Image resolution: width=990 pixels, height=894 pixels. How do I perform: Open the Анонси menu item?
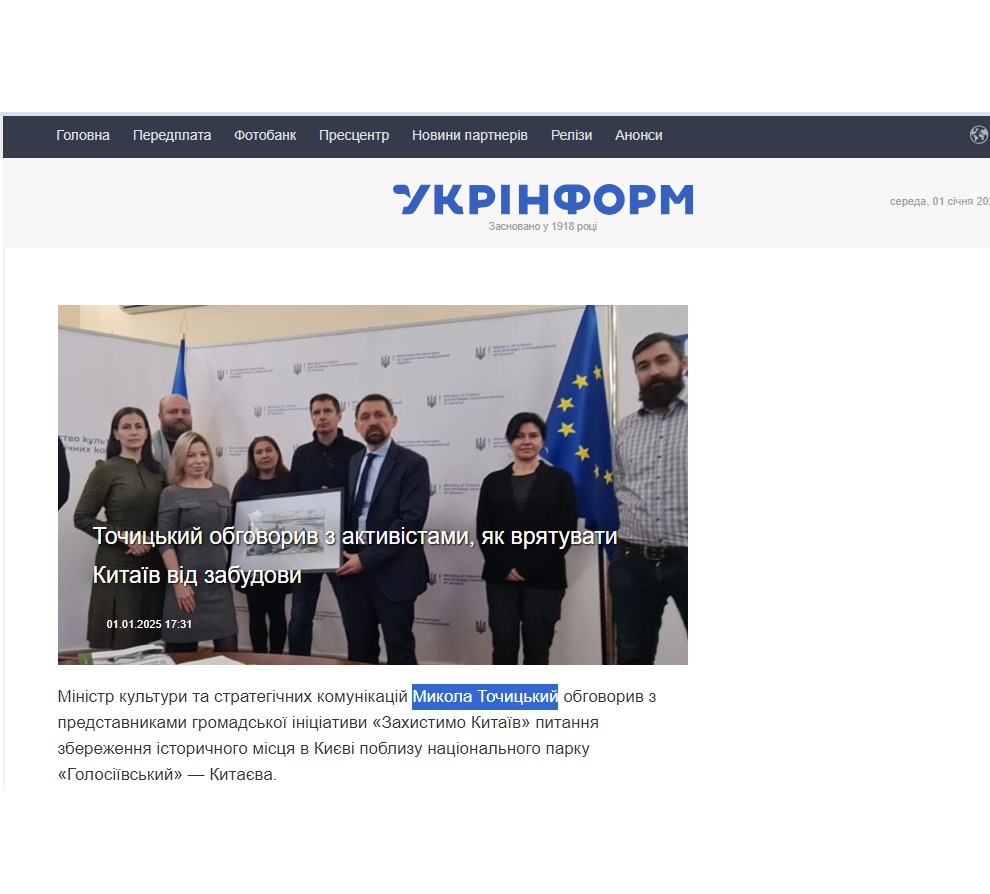coord(639,135)
